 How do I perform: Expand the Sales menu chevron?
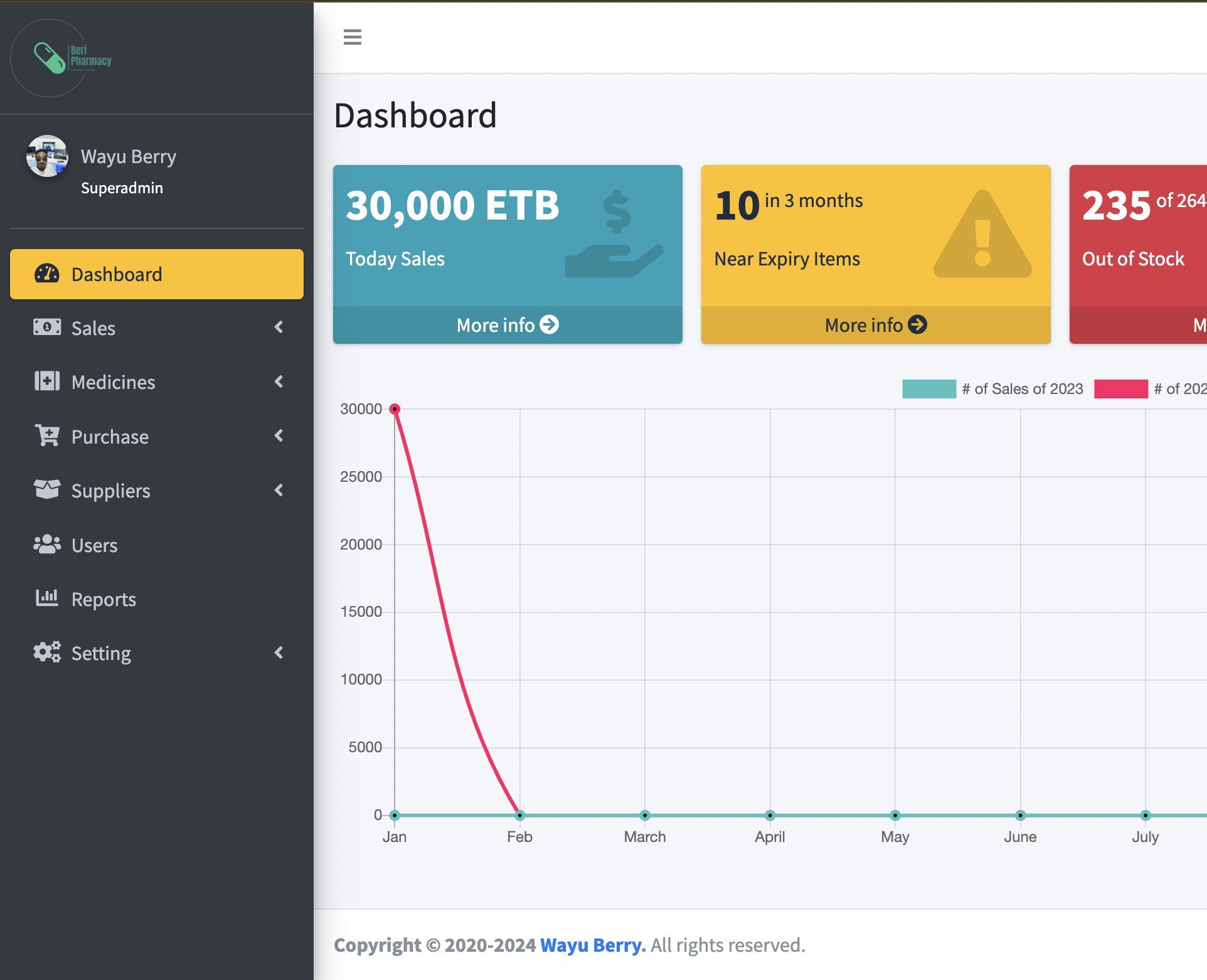(x=279, y=327)
